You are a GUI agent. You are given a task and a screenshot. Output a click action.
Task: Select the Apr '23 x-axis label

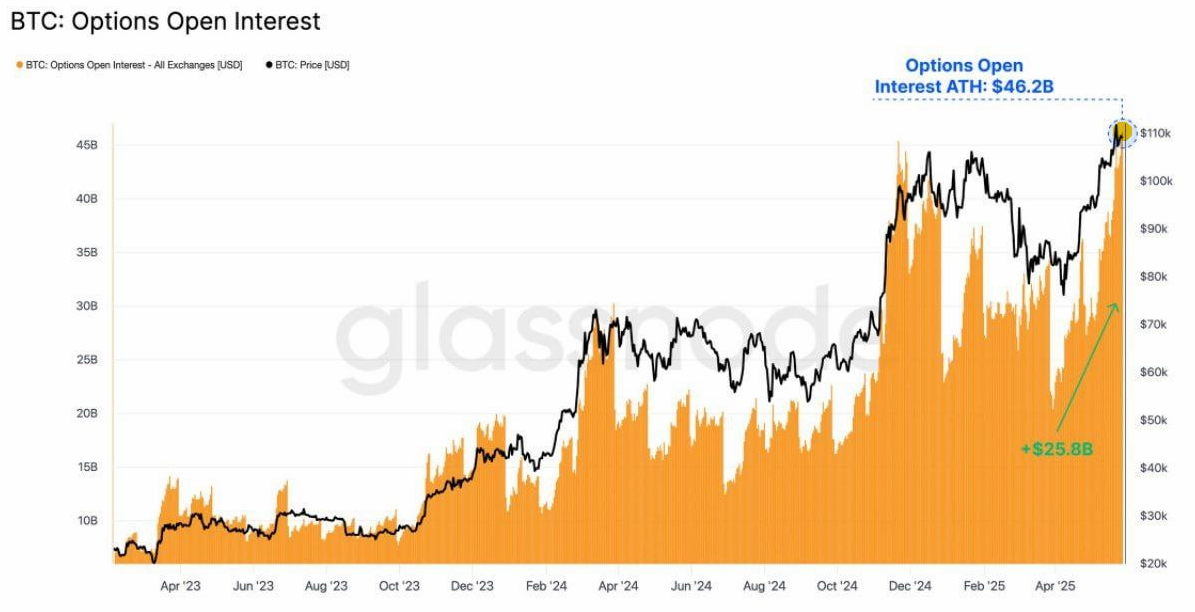[x=181, y=586]
